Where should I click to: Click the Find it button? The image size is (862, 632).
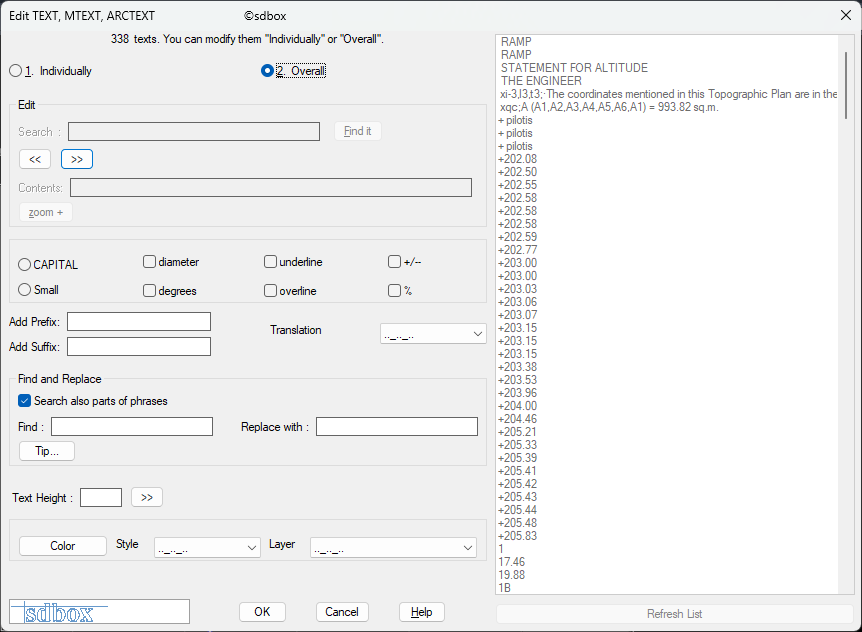[x=357, y=131]
